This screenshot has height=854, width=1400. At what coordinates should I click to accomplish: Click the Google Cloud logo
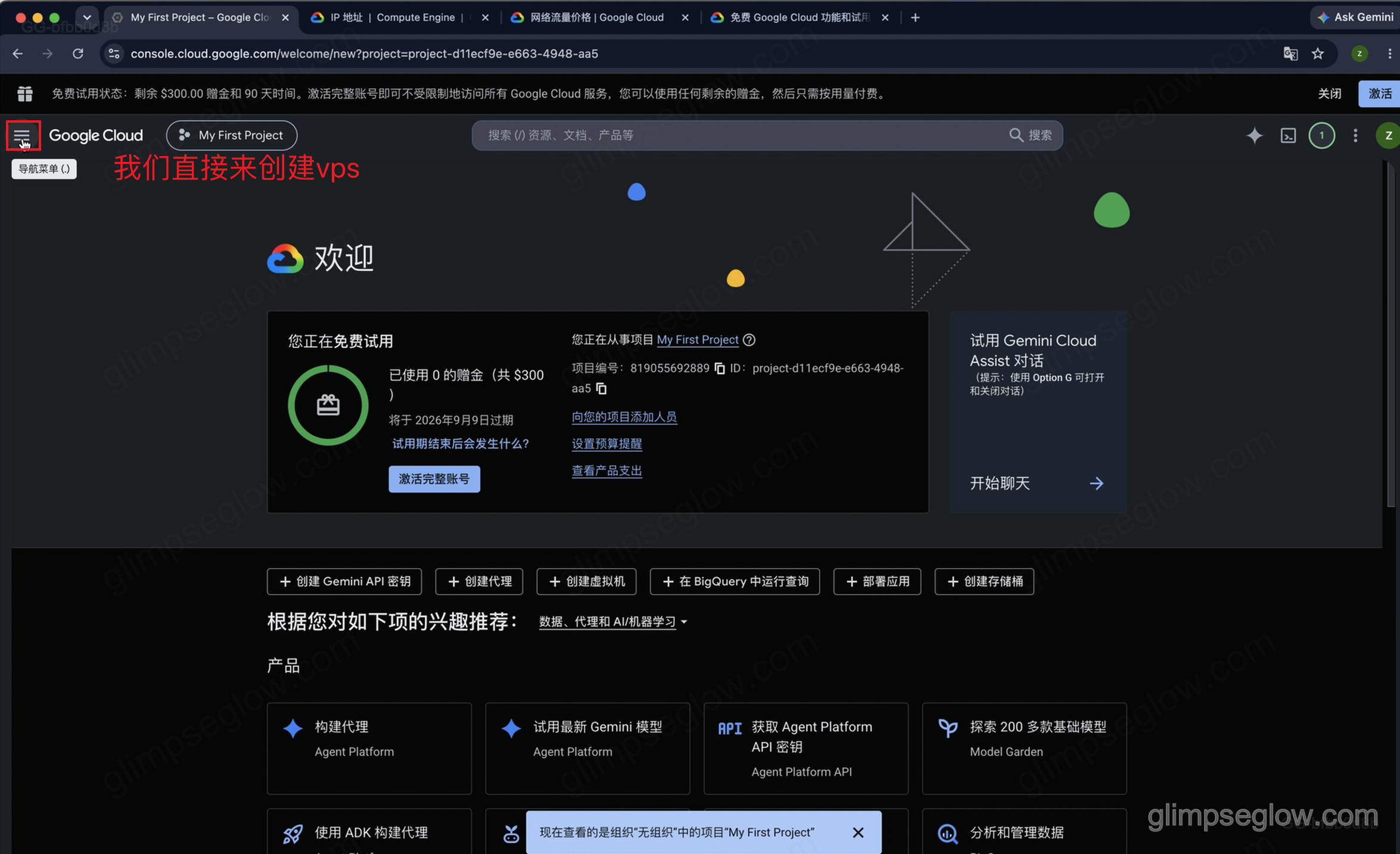click(96, 135)
